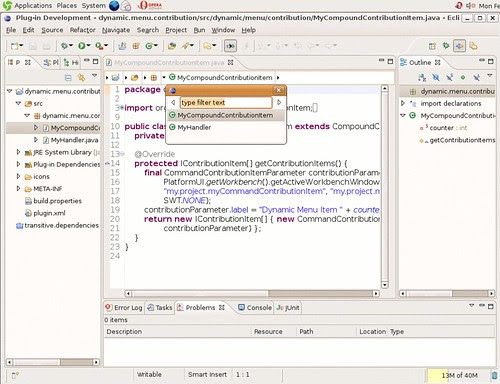Click the breadcrumb popup right arrow
Viewport: 500px width, 384px height.
click(279, 102)
